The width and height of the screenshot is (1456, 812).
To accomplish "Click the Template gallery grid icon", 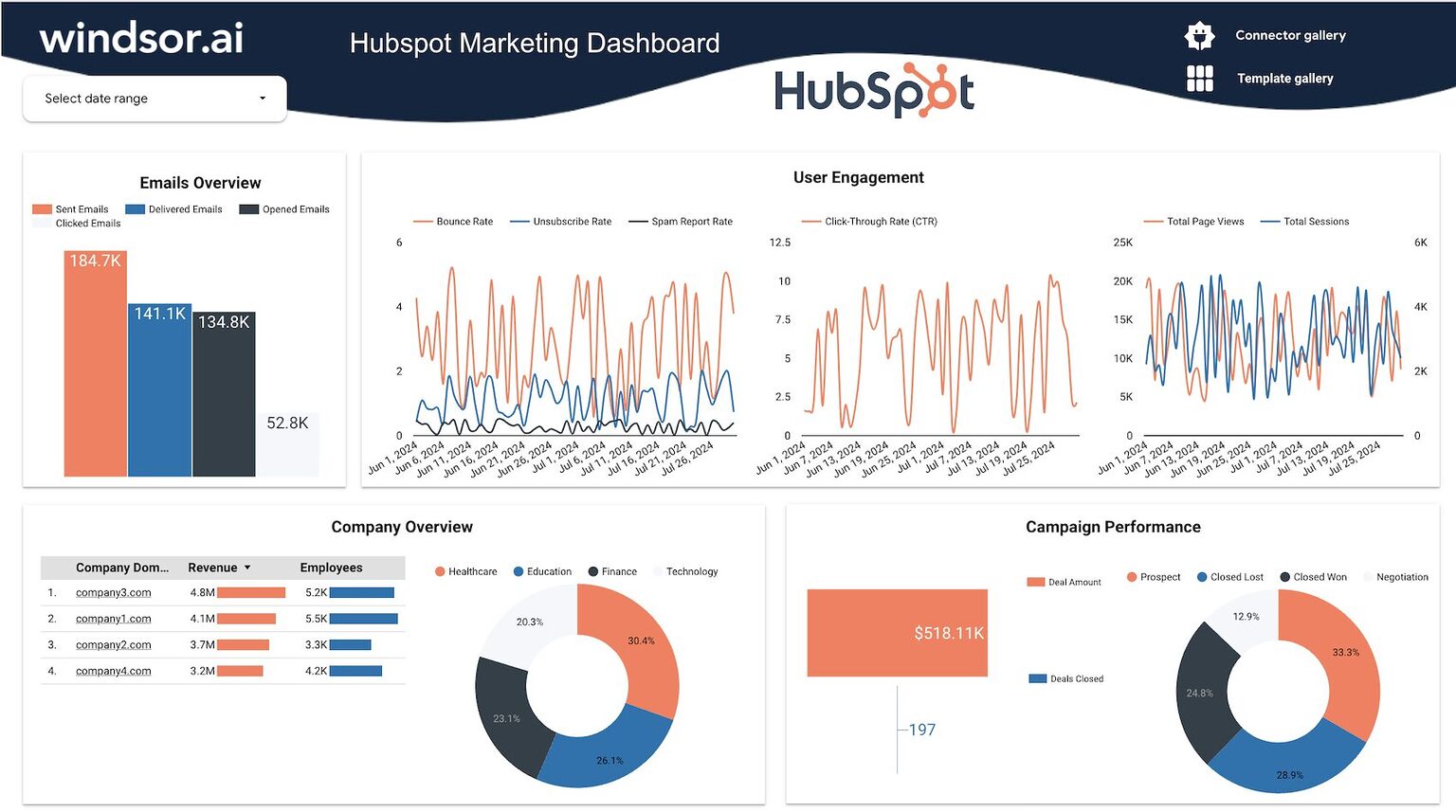I will [1199, 78].
